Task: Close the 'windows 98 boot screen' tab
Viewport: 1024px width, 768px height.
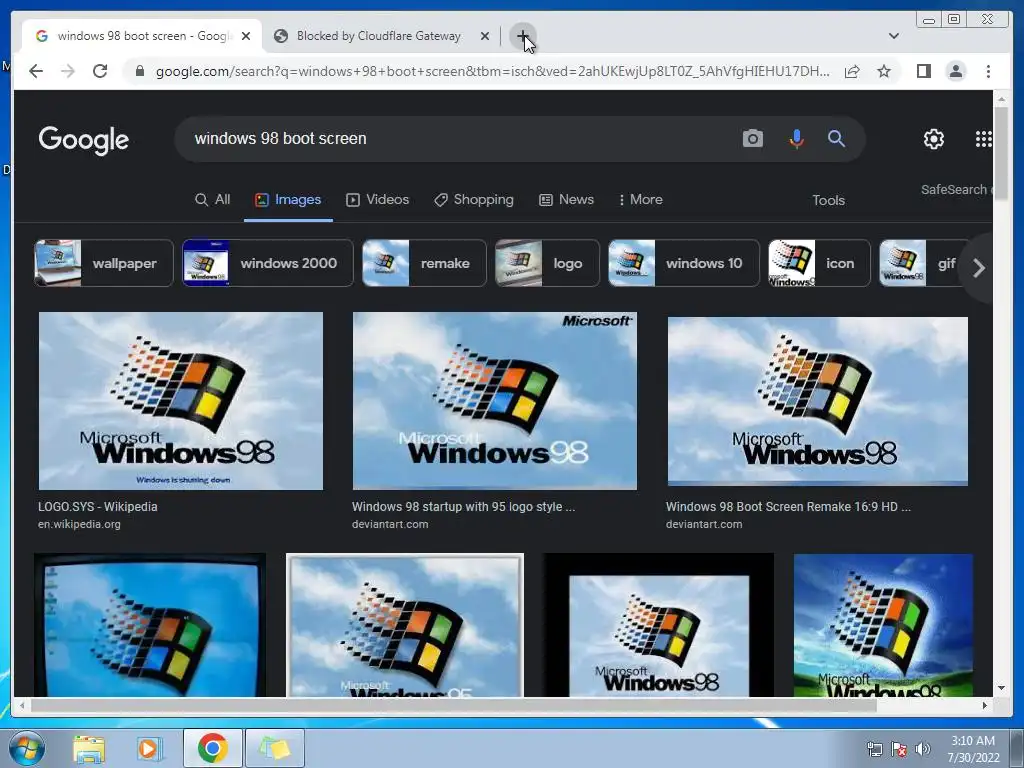Action: tap(246, 36)
